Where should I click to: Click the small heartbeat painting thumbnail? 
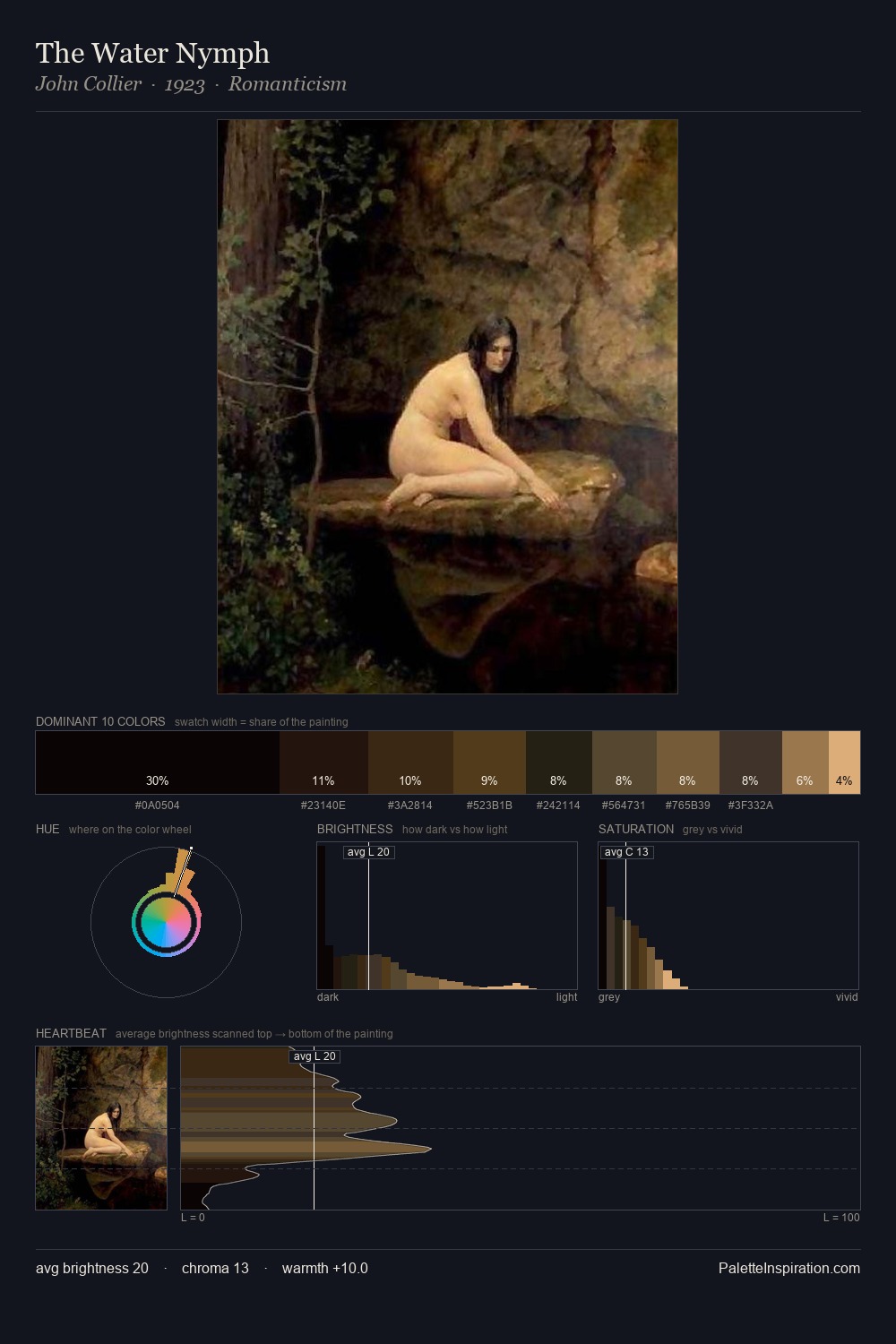pyautogui.click(x=101, y=1128)
